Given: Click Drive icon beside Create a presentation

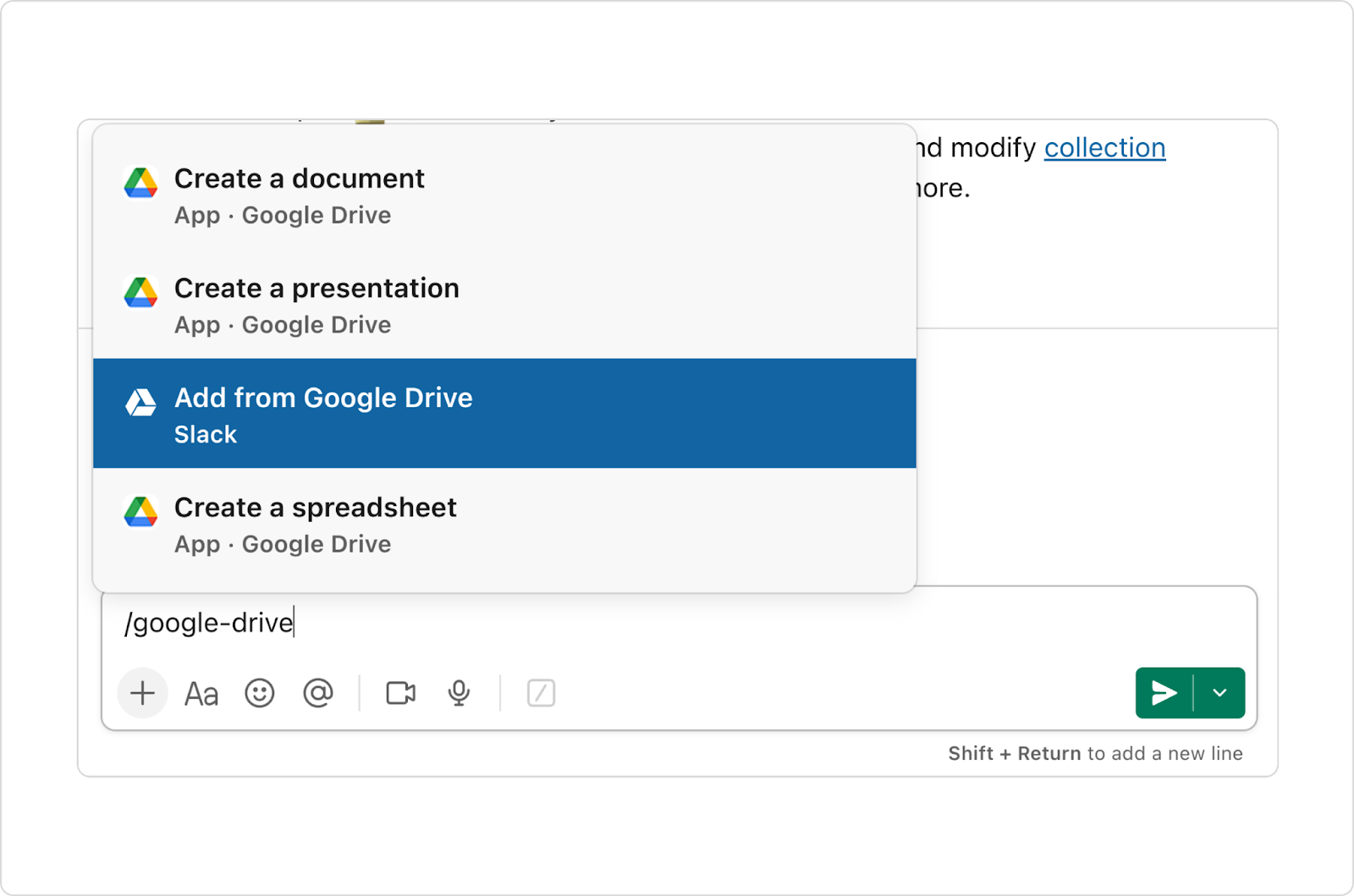Looking at the screenshot, I should (140, 292).
